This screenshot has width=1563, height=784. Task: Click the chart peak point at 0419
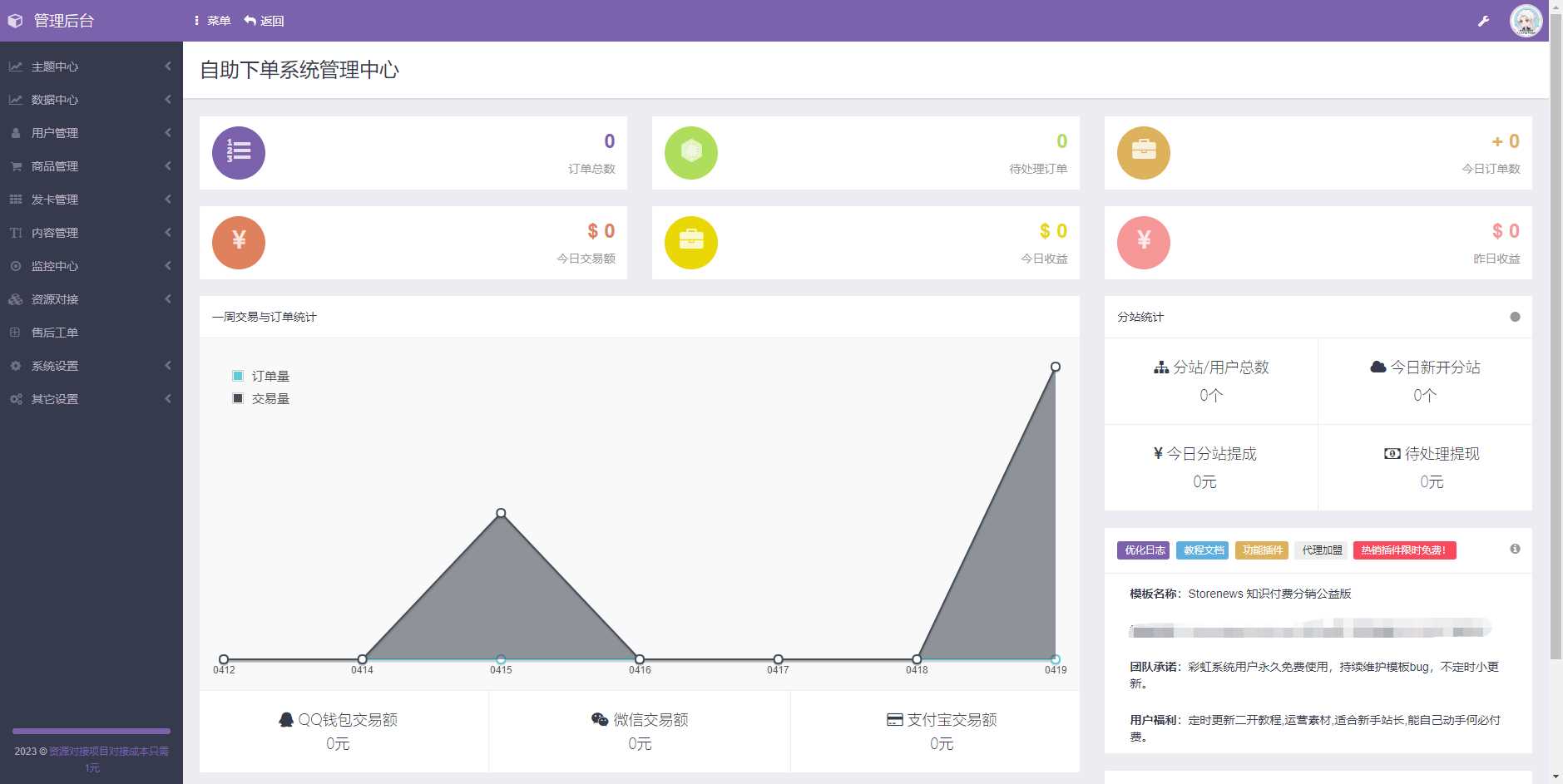click(x=1055, y=366)
